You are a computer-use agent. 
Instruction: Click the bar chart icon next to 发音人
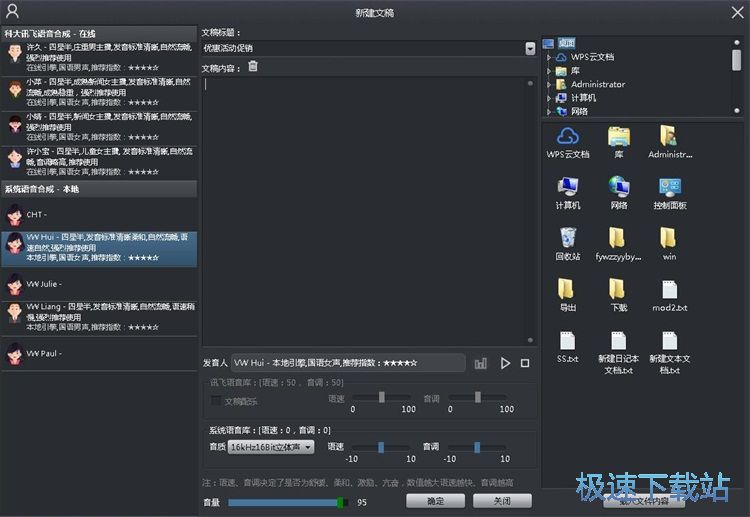pyautogui.click(x=480, y=363)
